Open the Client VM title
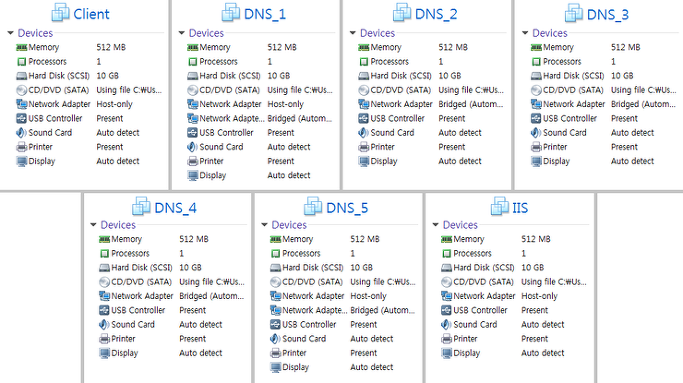 [91, 14]
